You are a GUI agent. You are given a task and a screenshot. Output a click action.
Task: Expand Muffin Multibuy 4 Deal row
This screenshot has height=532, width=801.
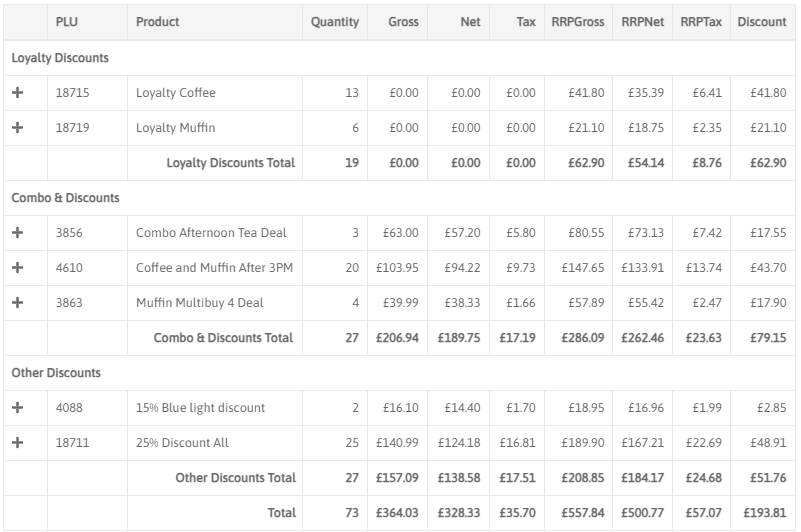[x=17, y=303]
